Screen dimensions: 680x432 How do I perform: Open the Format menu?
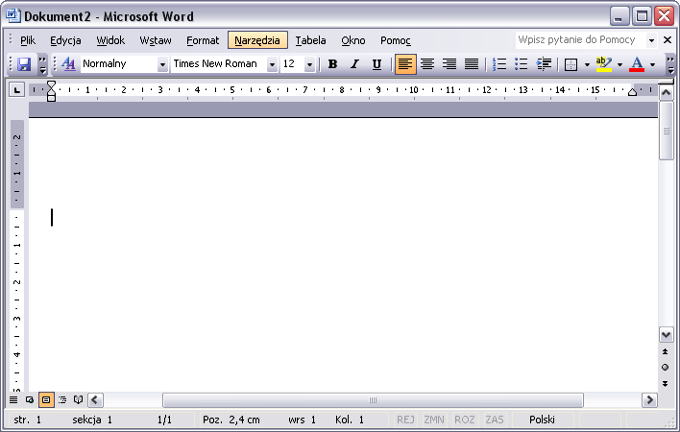point(203,40)
